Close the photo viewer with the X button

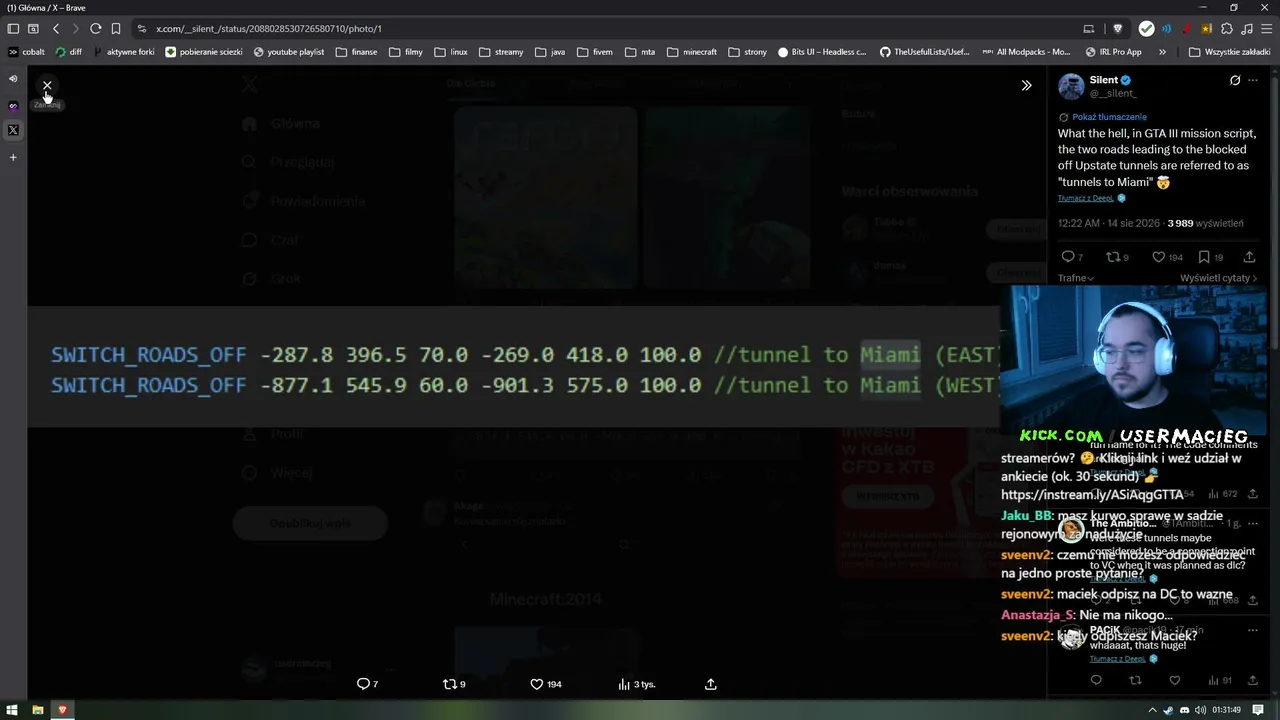47,85
